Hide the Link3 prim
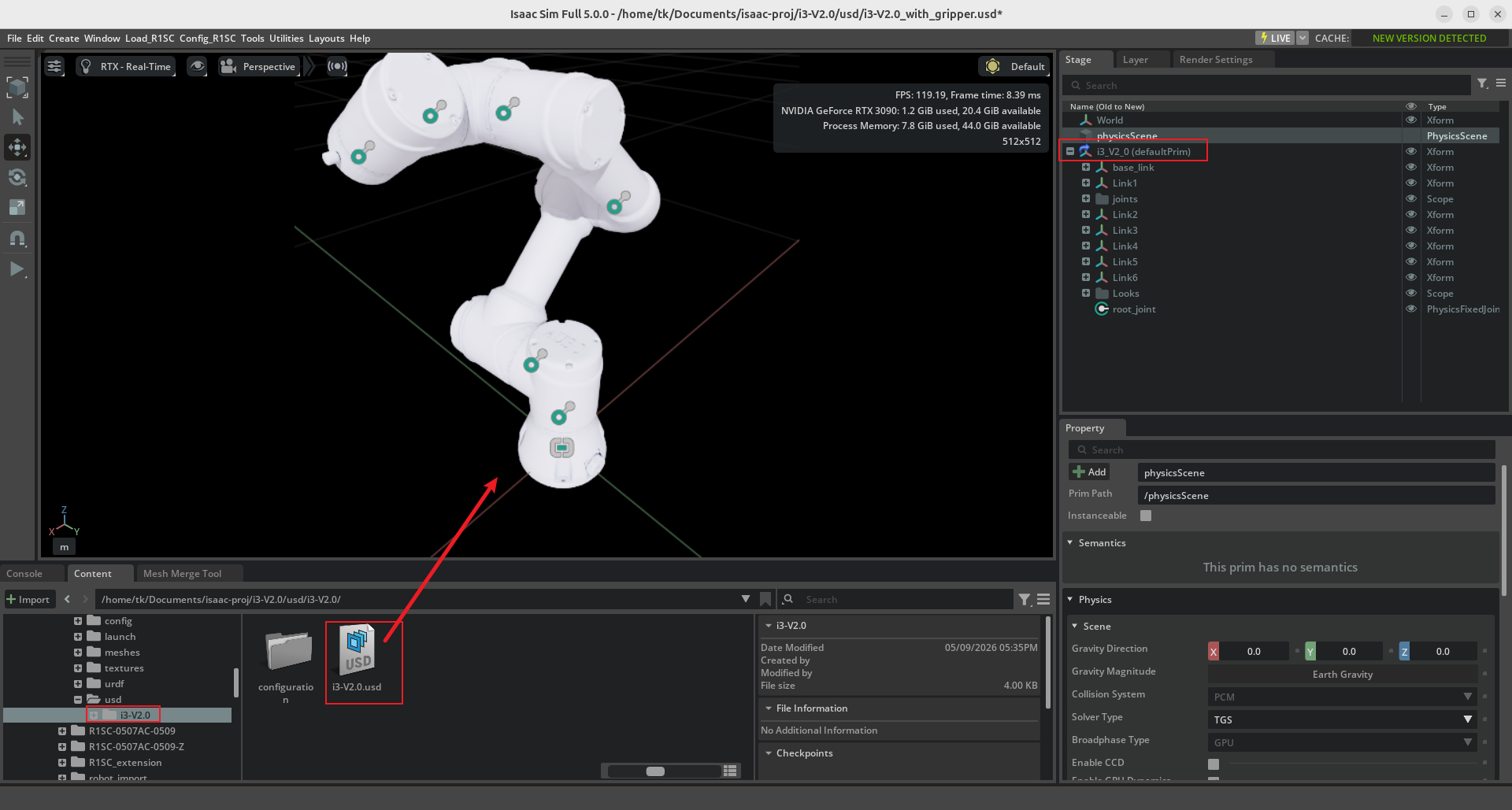This screenshot has height=810, width=1512. pyautogui.click(x=1411, y=230)
